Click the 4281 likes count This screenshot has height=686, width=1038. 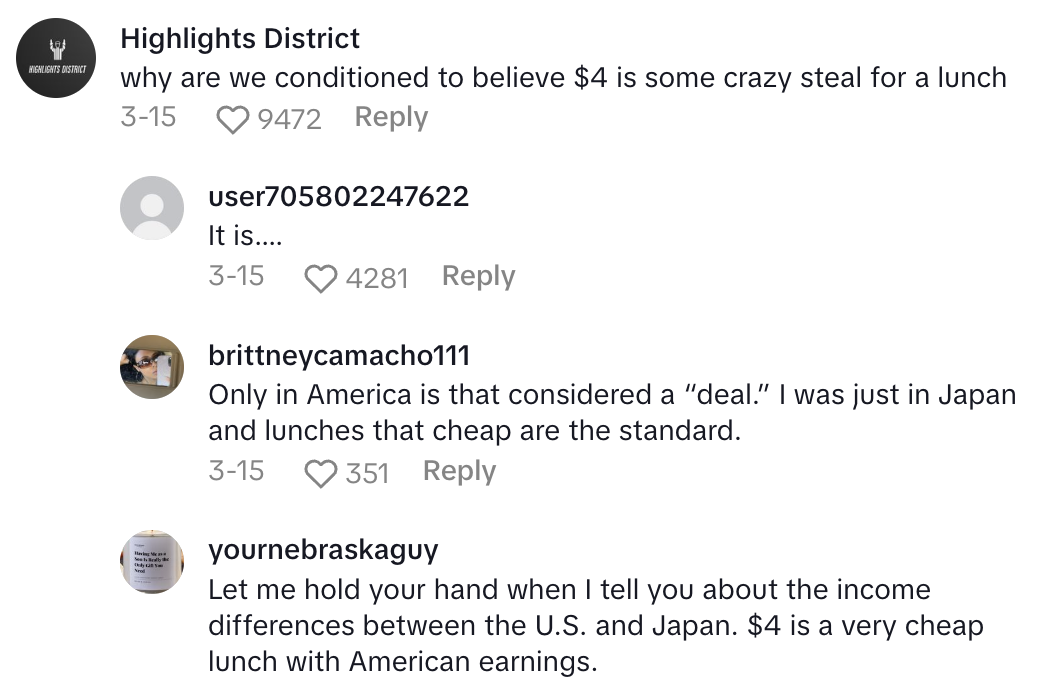(x=377, y=278)
